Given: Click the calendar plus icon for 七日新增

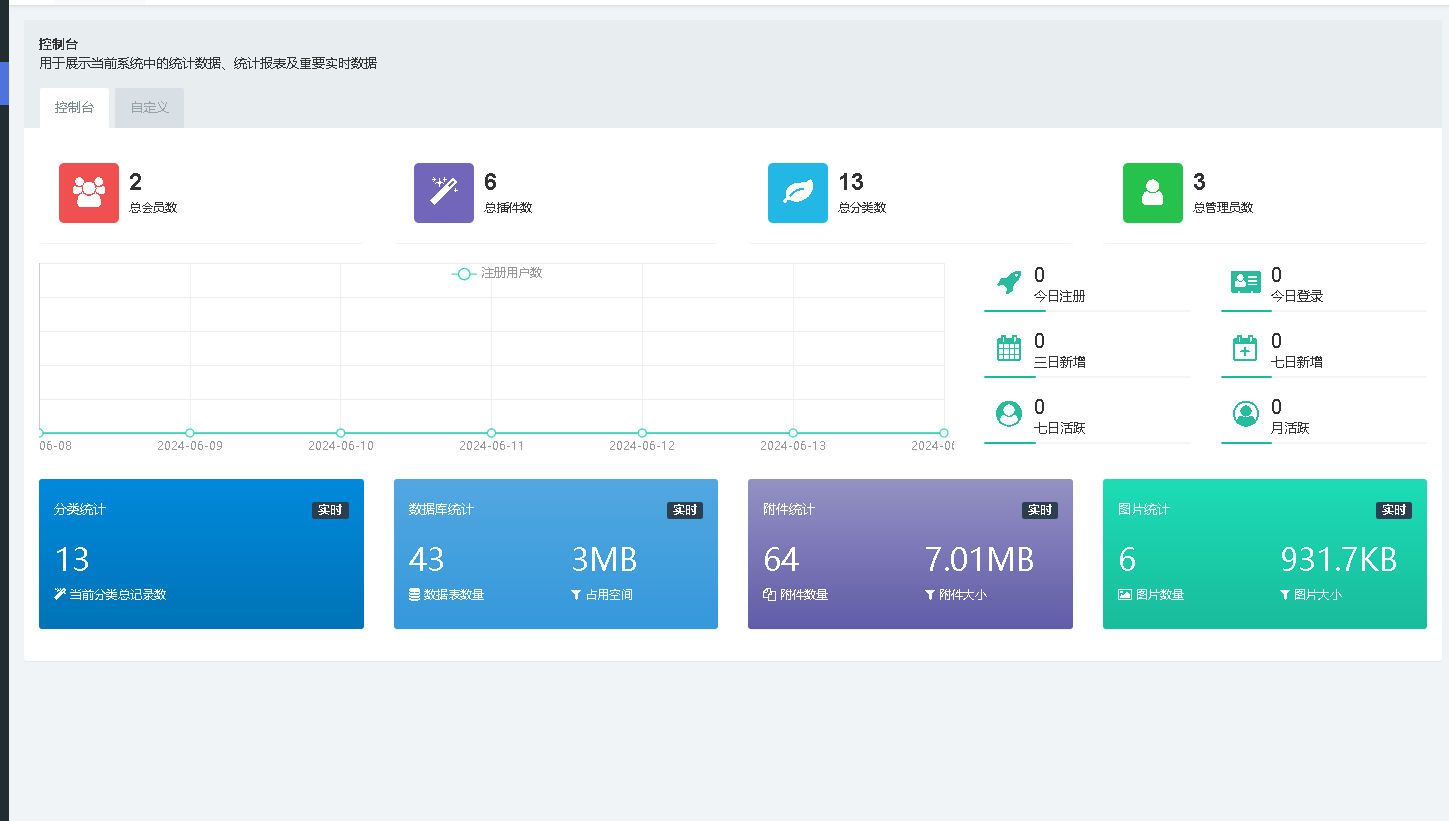Looking at the screenshot, I should 1245,348.
